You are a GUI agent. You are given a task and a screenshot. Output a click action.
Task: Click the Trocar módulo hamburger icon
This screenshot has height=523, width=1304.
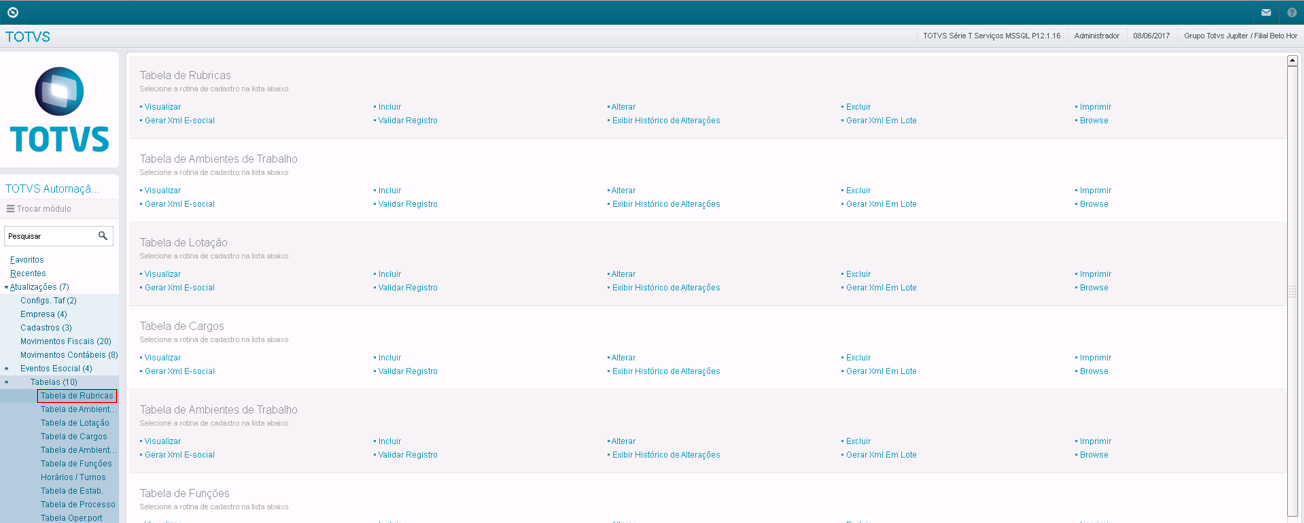[x=11, y=209]
